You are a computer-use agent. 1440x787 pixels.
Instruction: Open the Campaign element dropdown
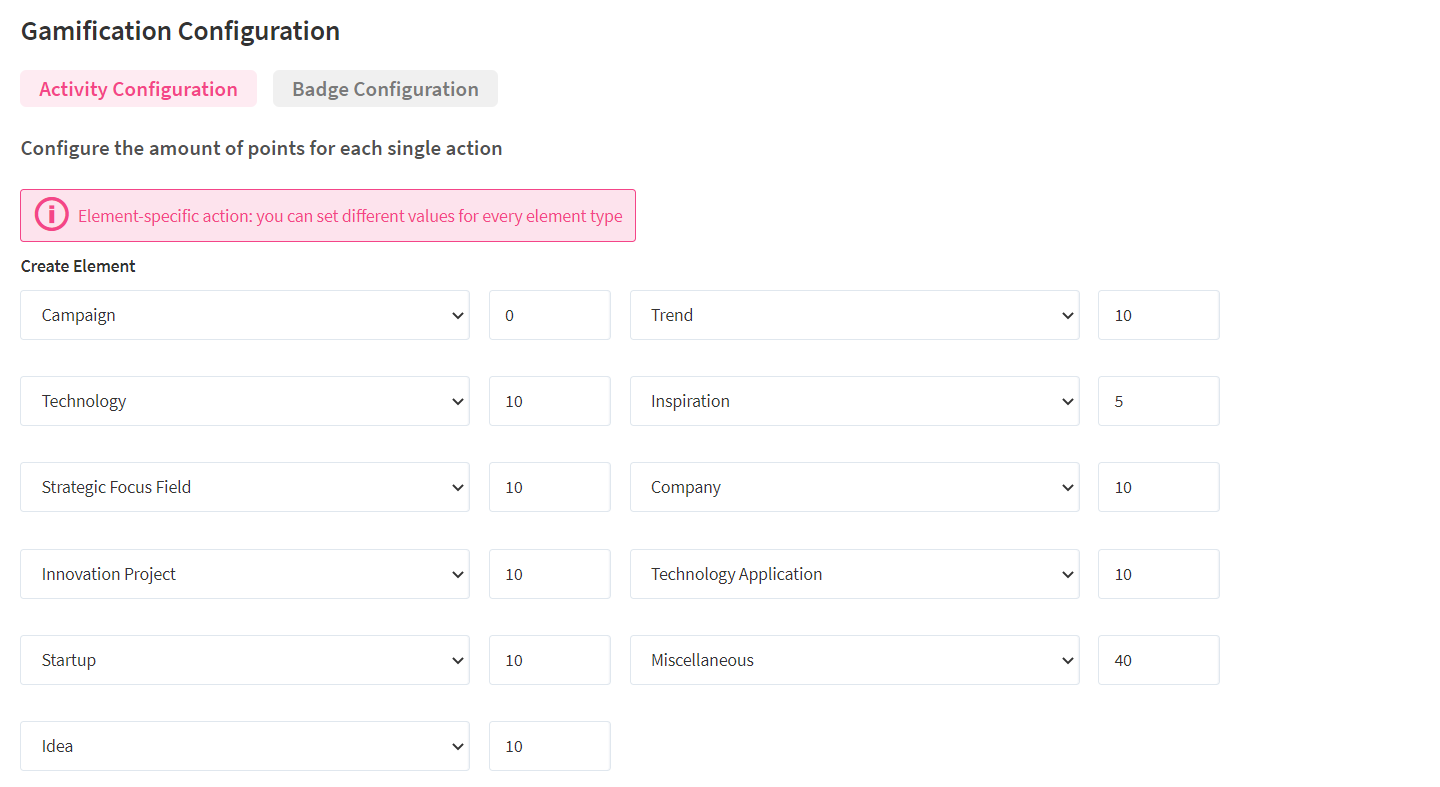click(x=244, y=315)
